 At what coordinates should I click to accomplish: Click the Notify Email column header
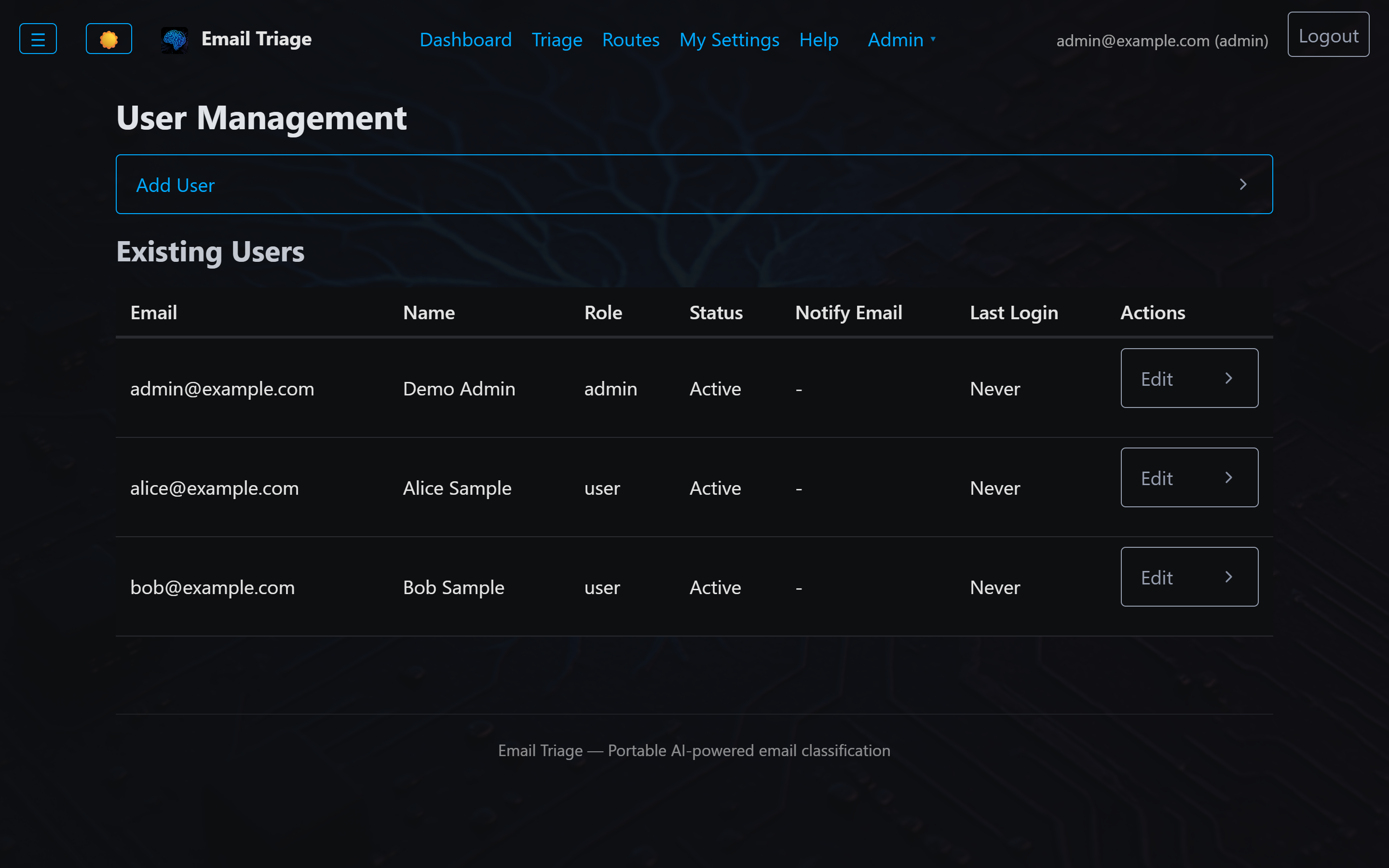848,313
